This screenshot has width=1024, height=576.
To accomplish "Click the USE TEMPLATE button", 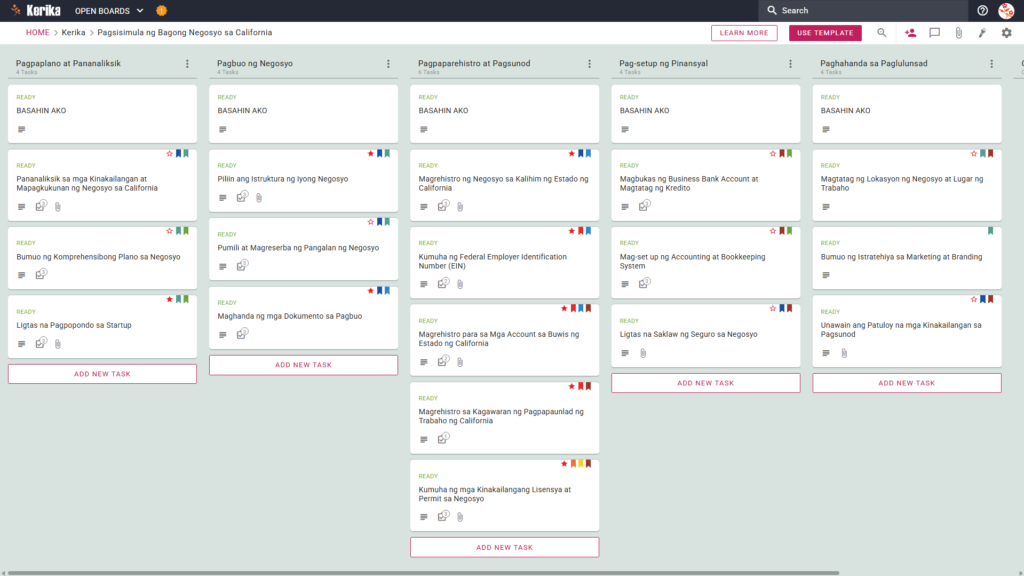I will click(825, 33).
